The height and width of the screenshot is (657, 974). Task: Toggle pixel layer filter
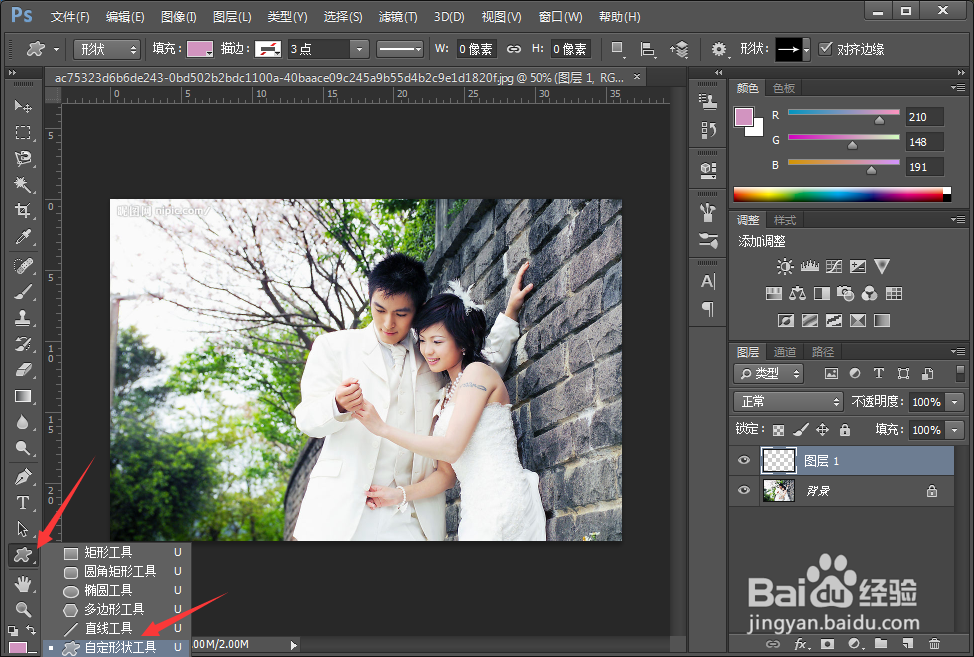pyautogui.click(x=831, y=373)
